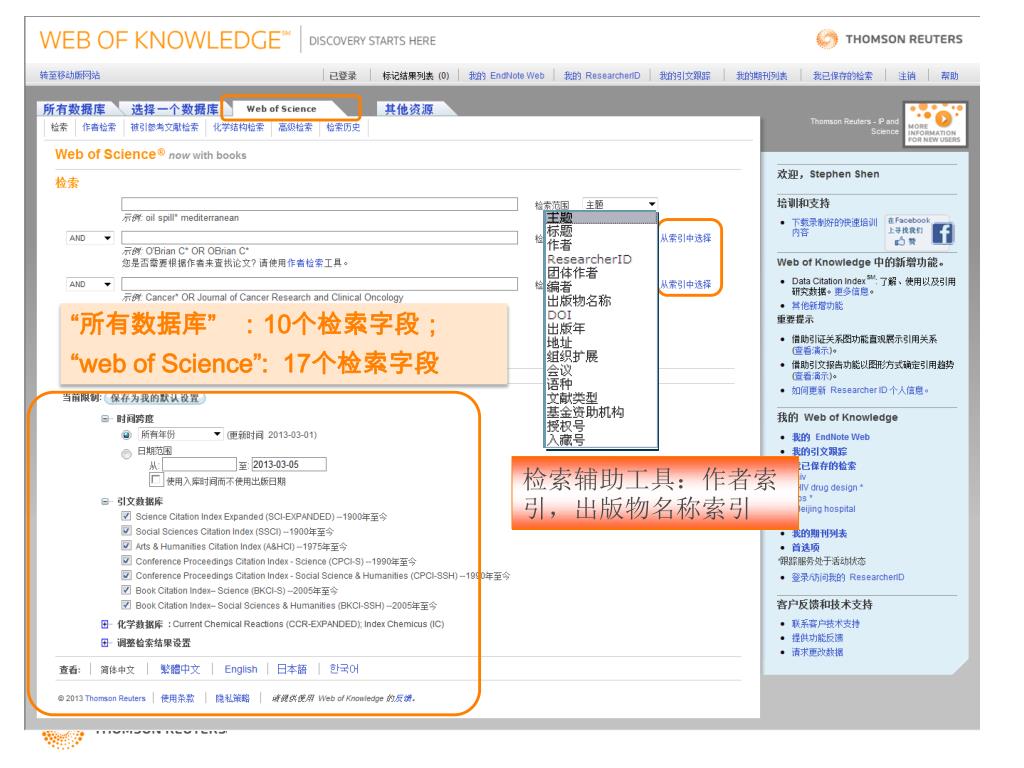
Task: Click the end date field 2013-03-05
Action: [289, 464]
